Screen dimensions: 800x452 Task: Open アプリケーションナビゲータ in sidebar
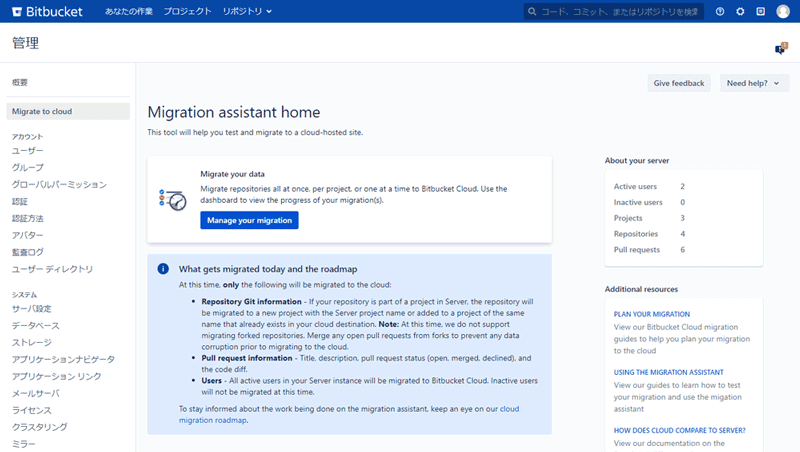(x=63, y=359)
